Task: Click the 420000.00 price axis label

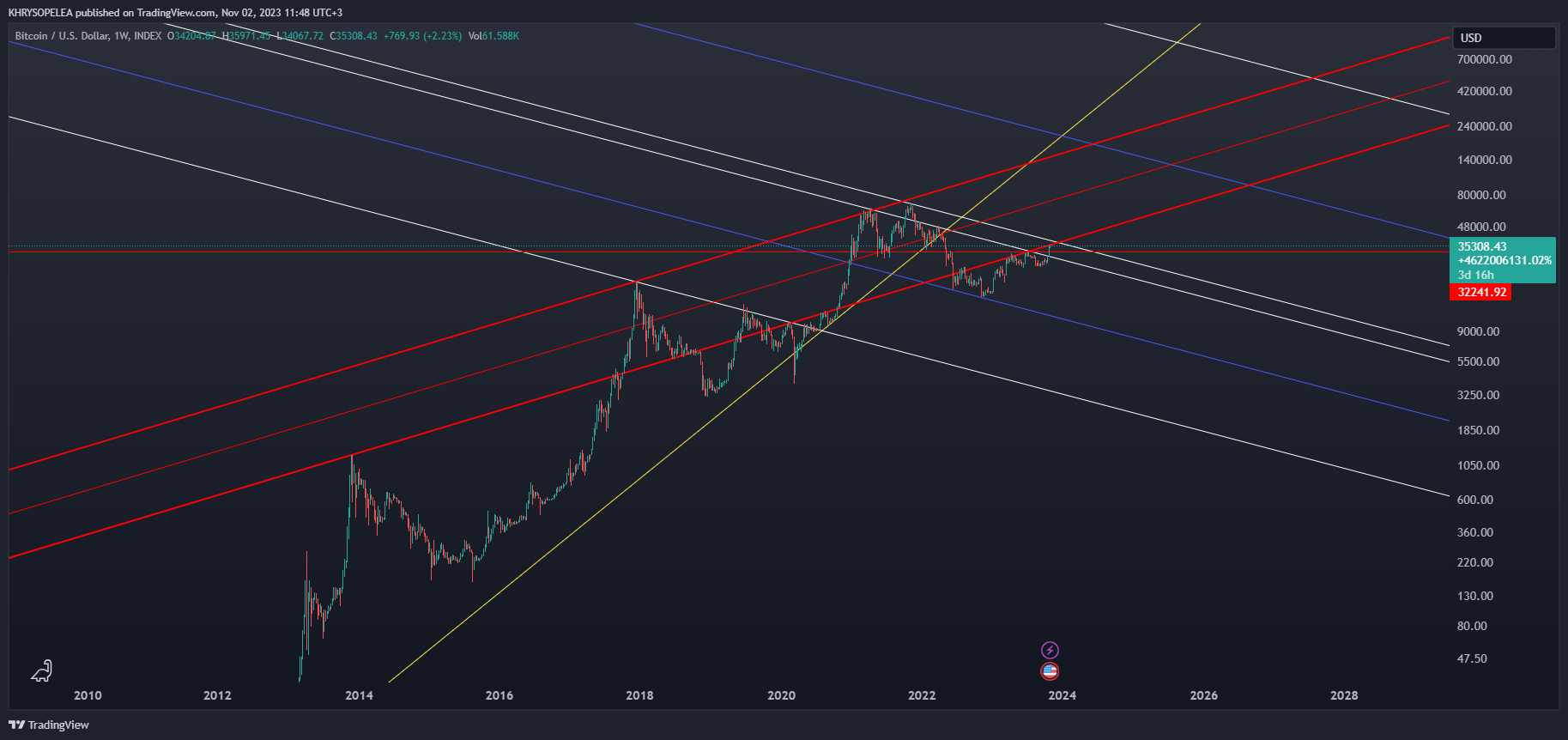Action: click(1485, 91)
